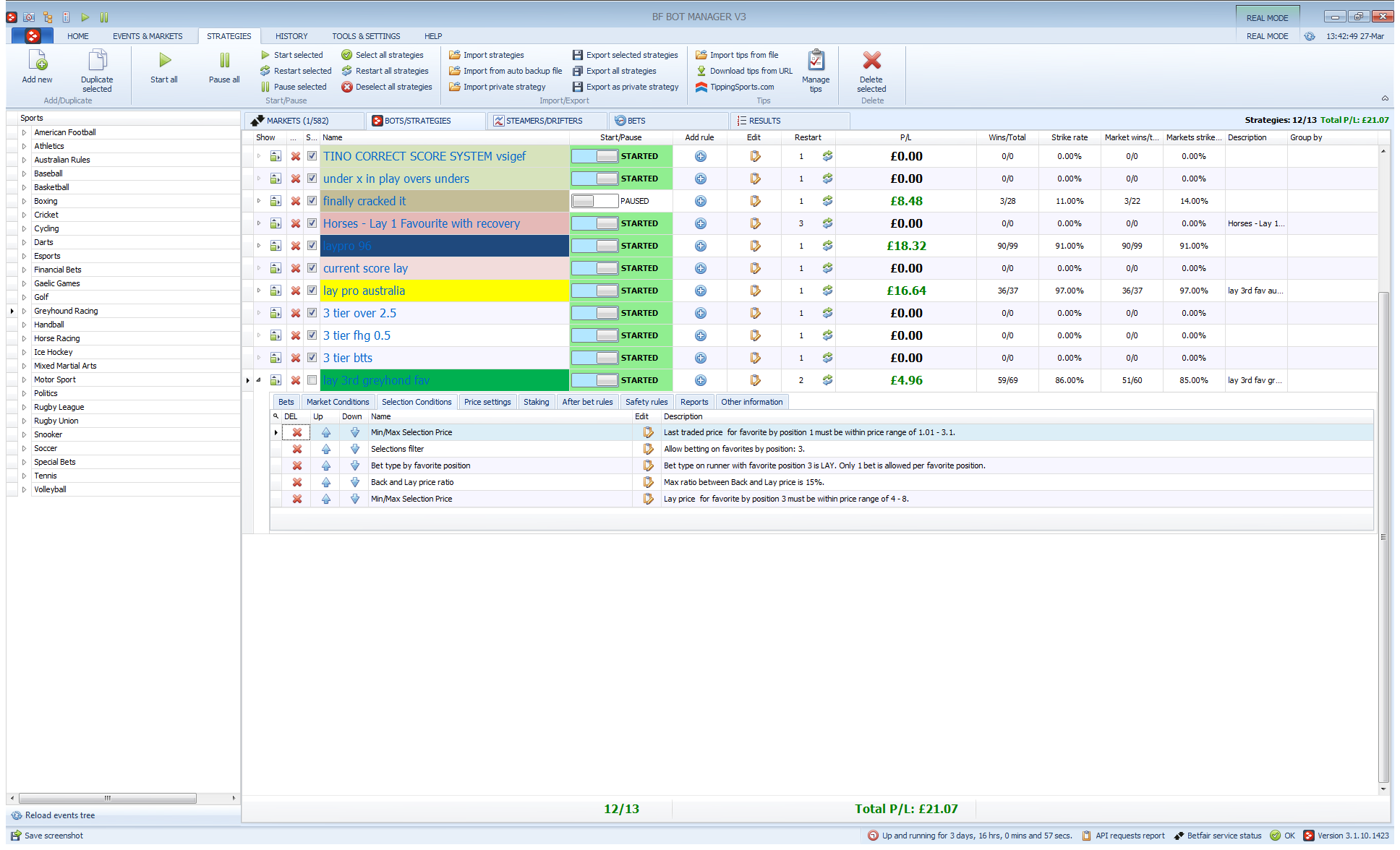Click Reload events tree link
This screenshot has height=850, width=1400.
point(54,815)
